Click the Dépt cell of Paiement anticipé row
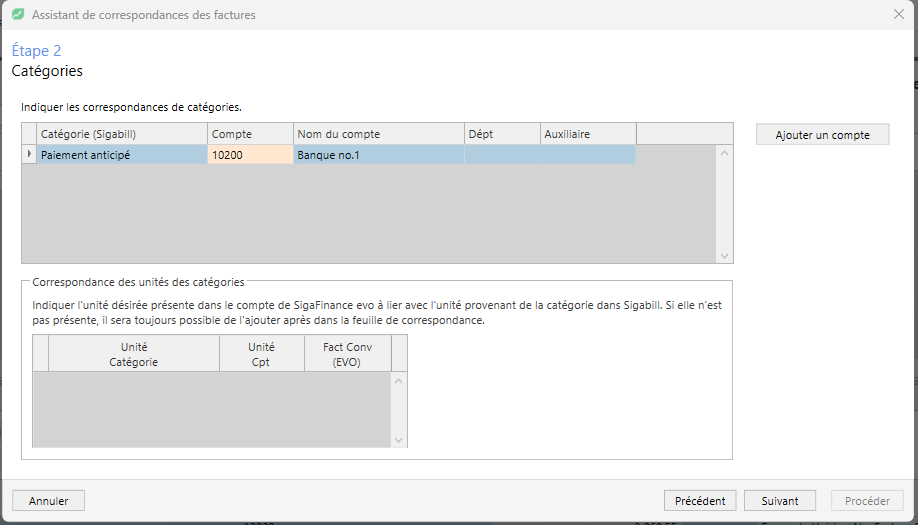 [502, 155]
